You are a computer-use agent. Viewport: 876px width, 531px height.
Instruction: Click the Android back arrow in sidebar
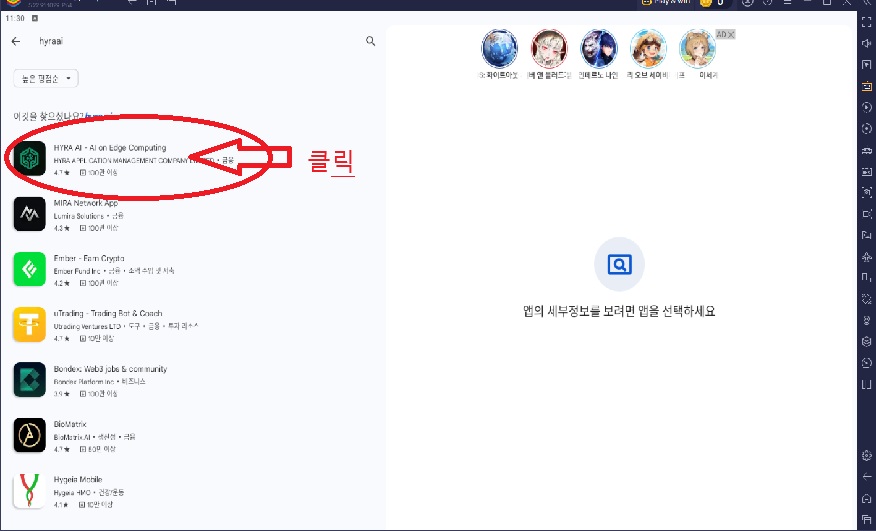point(867,476)
